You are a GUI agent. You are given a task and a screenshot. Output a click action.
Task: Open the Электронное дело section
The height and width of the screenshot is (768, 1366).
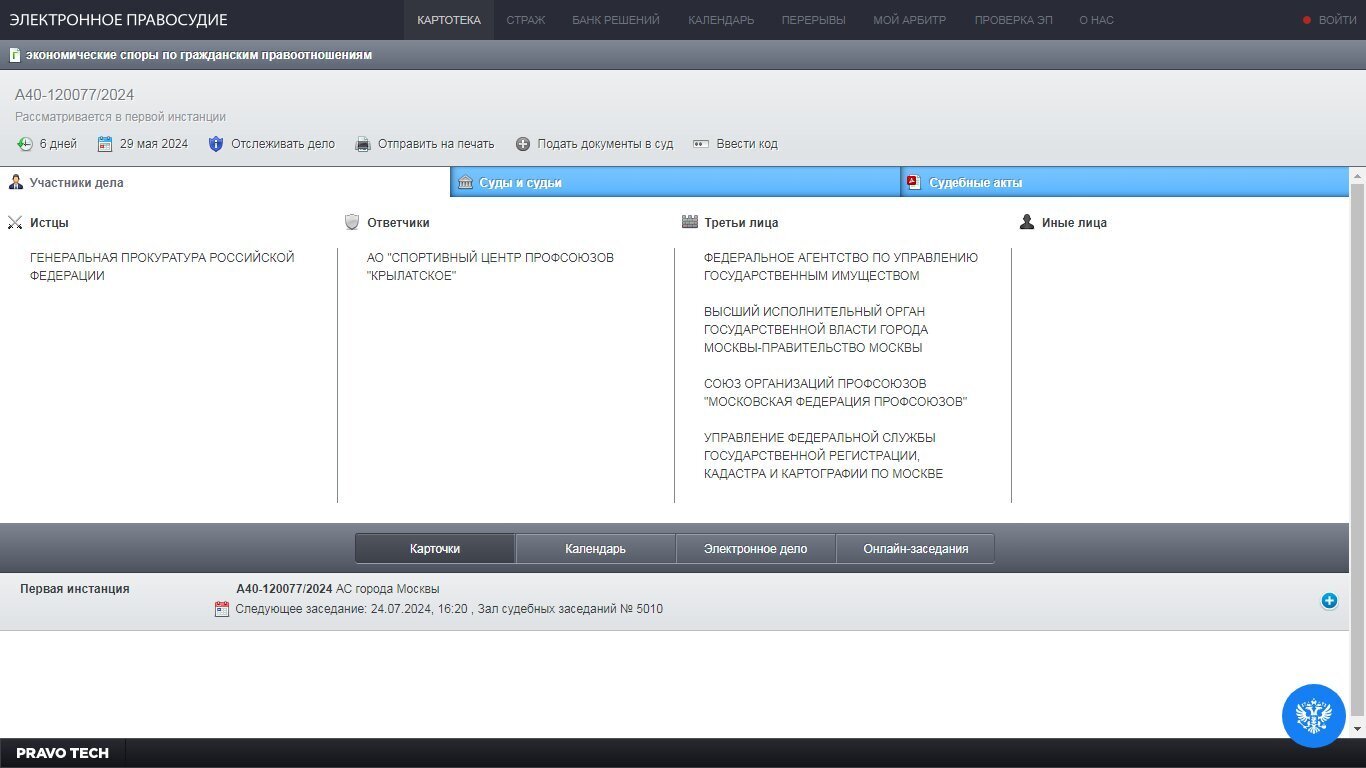coord(755,549)
